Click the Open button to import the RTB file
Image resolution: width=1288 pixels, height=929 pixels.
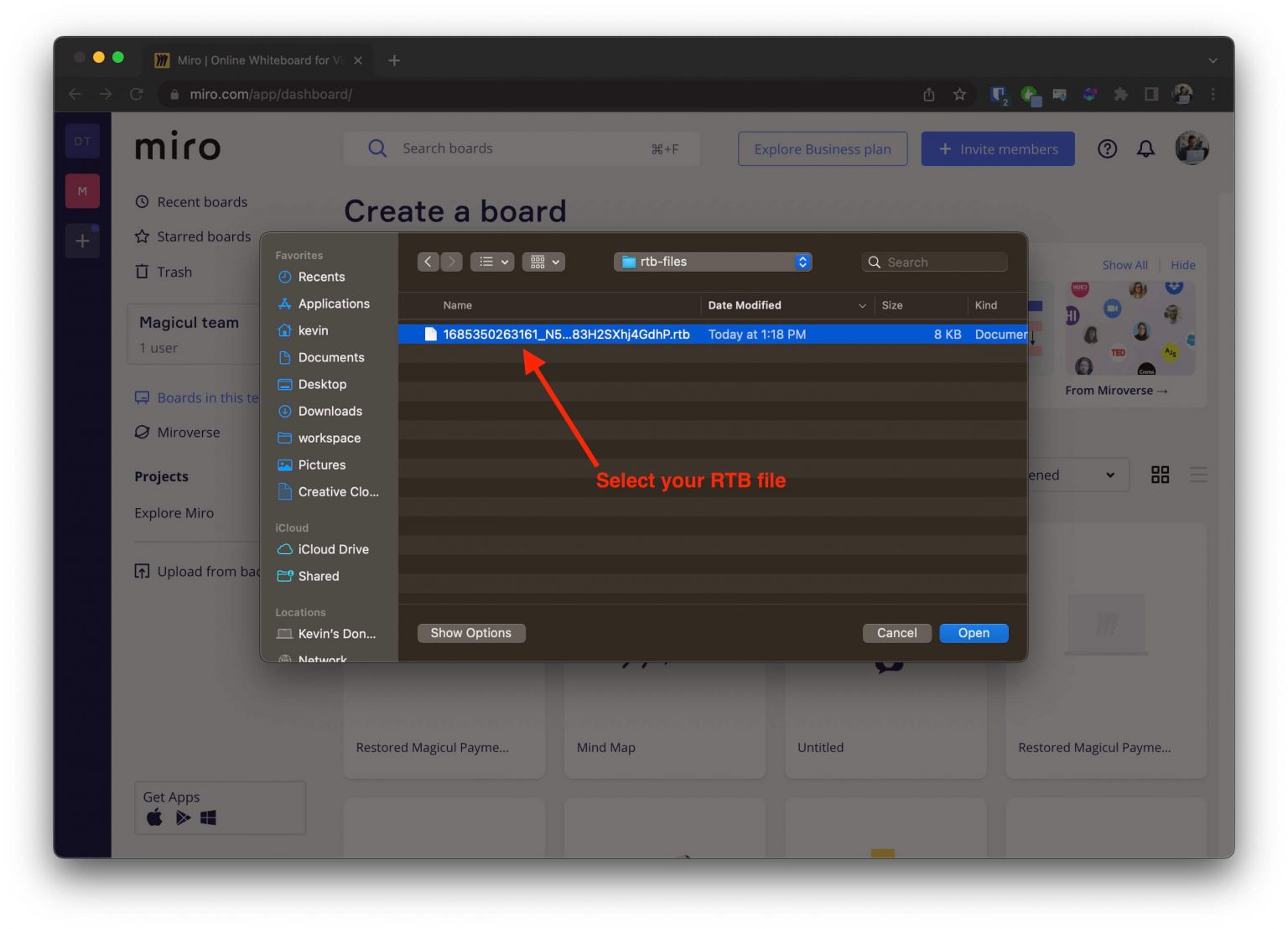tap(973, 633)
